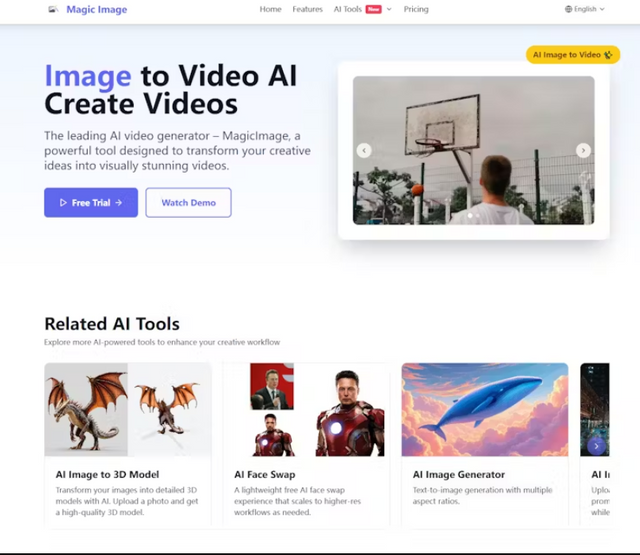
Task: Click 'Explore more AI-powered tools' subtitle text
Action: [162, 342]
